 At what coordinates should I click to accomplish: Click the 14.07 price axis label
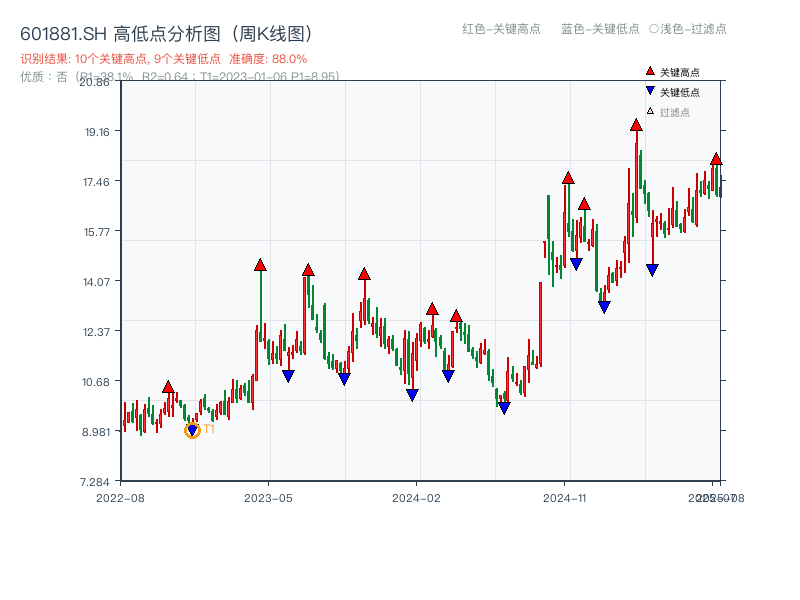[96, 282]
